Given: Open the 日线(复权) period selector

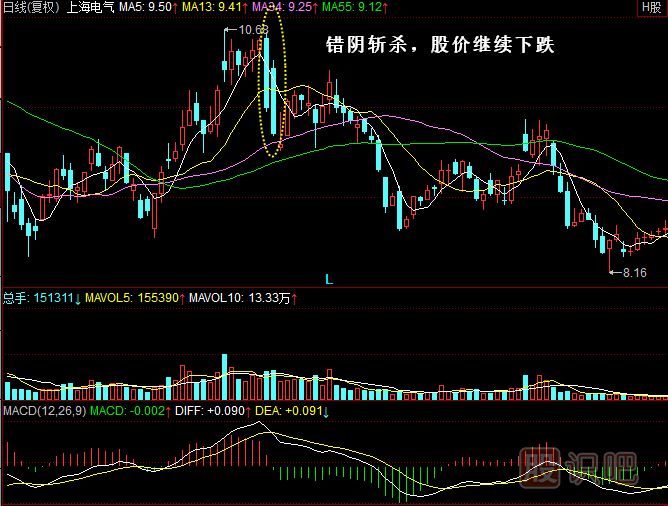Looking at the screenshot, I should pyautogui.click(x=31, y=8).
